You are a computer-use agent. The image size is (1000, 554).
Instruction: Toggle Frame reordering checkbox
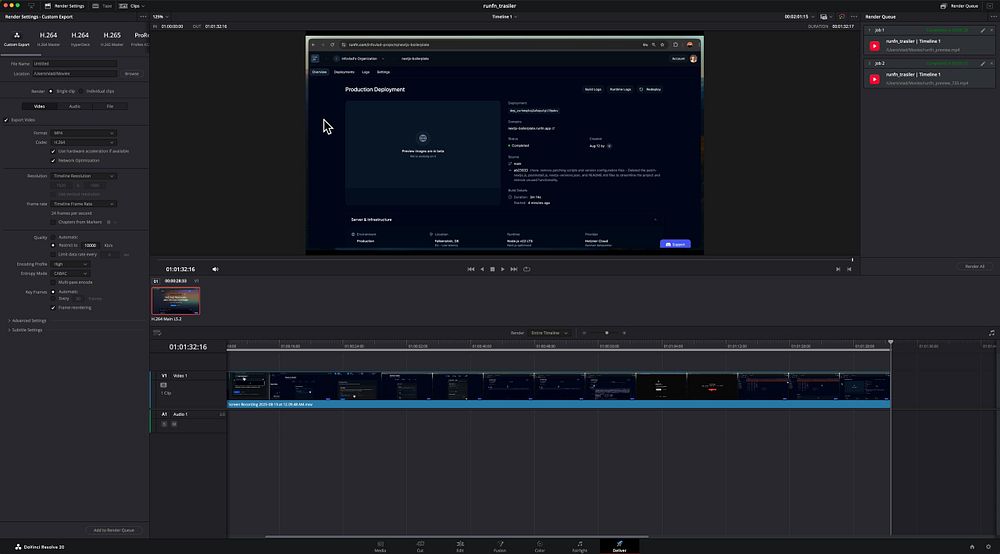pyautogui.click(x=53, y=307)
